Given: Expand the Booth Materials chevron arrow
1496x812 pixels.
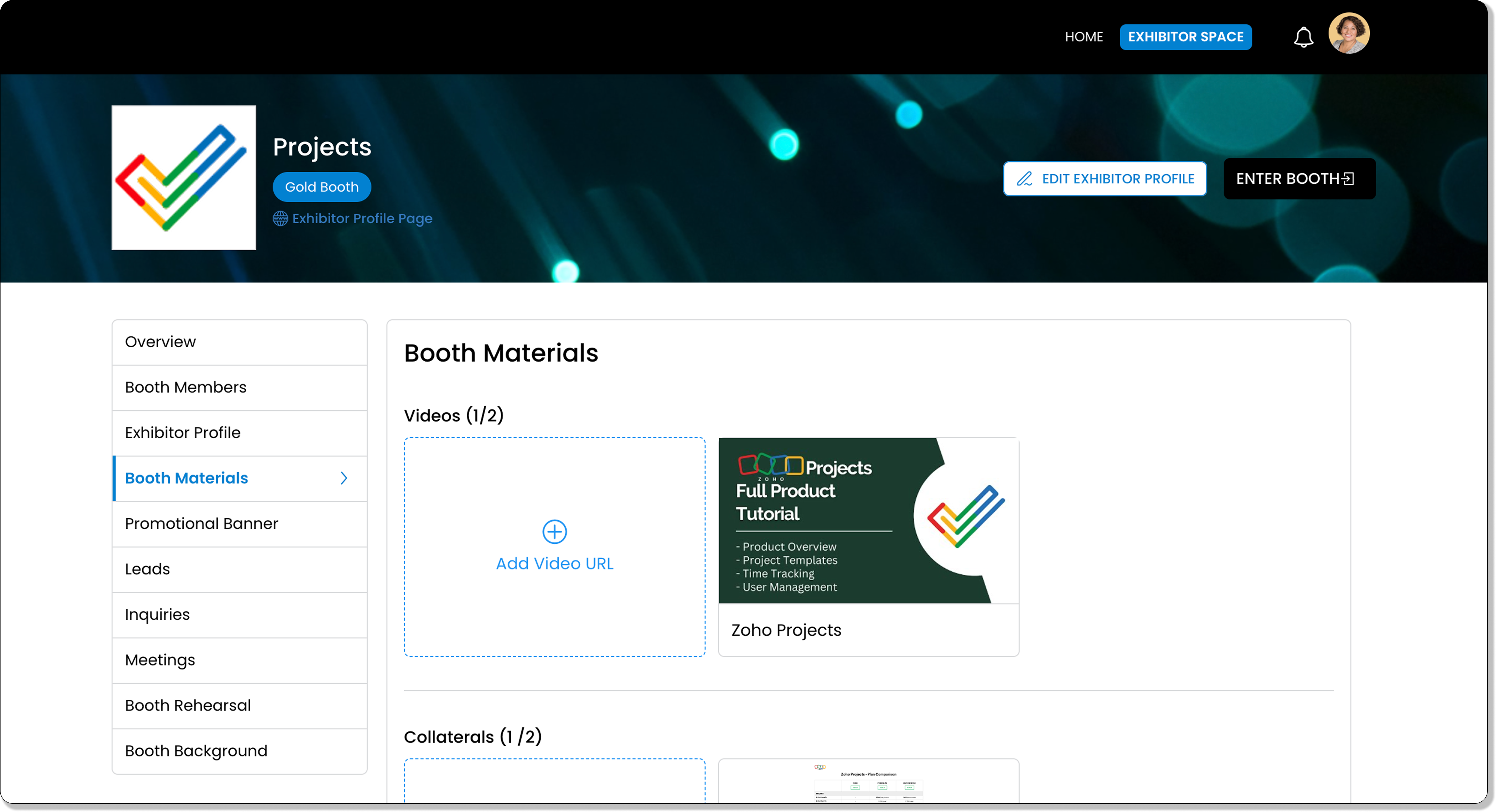Looking at the screenshot, I should (x=344, y=478).
